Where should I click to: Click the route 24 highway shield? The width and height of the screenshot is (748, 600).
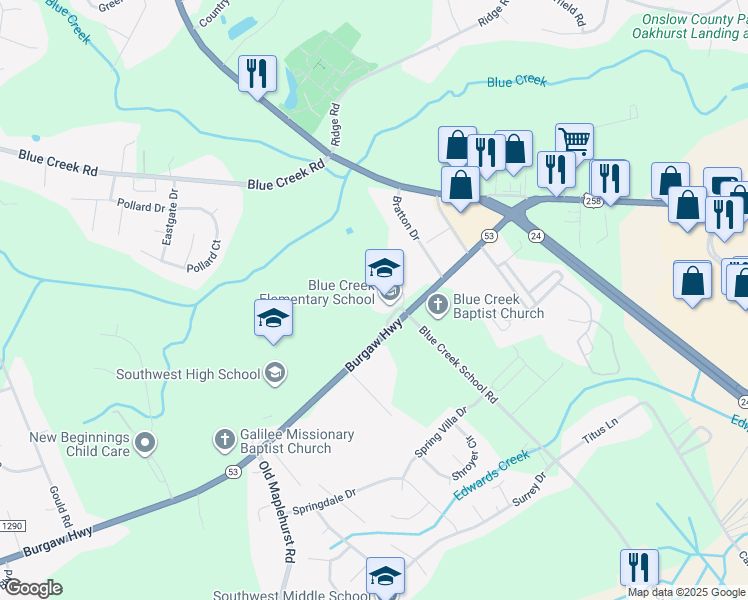(x=536, y=236)
